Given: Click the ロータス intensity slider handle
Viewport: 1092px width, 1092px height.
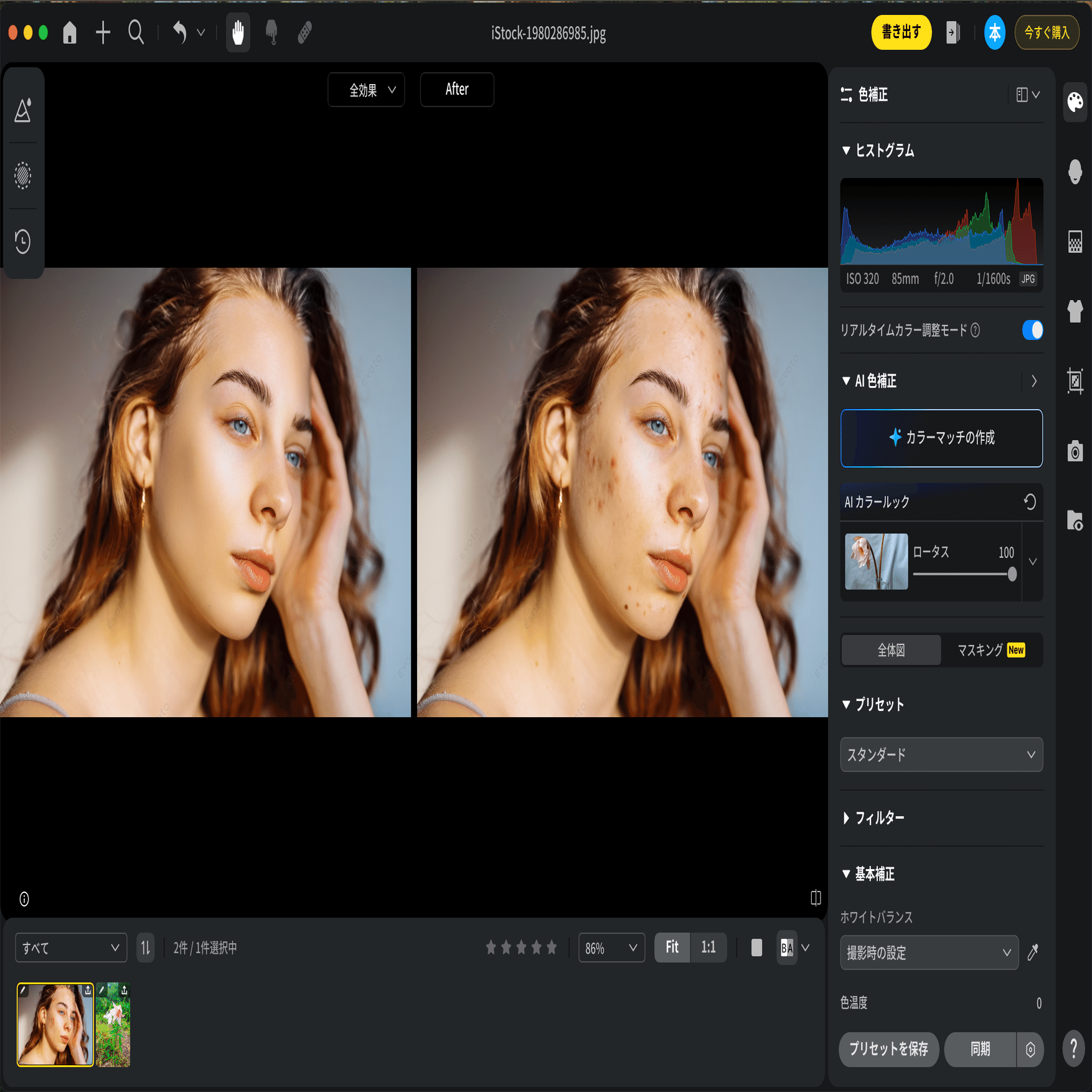Looking at the screenshot, I should point(1012,574).
